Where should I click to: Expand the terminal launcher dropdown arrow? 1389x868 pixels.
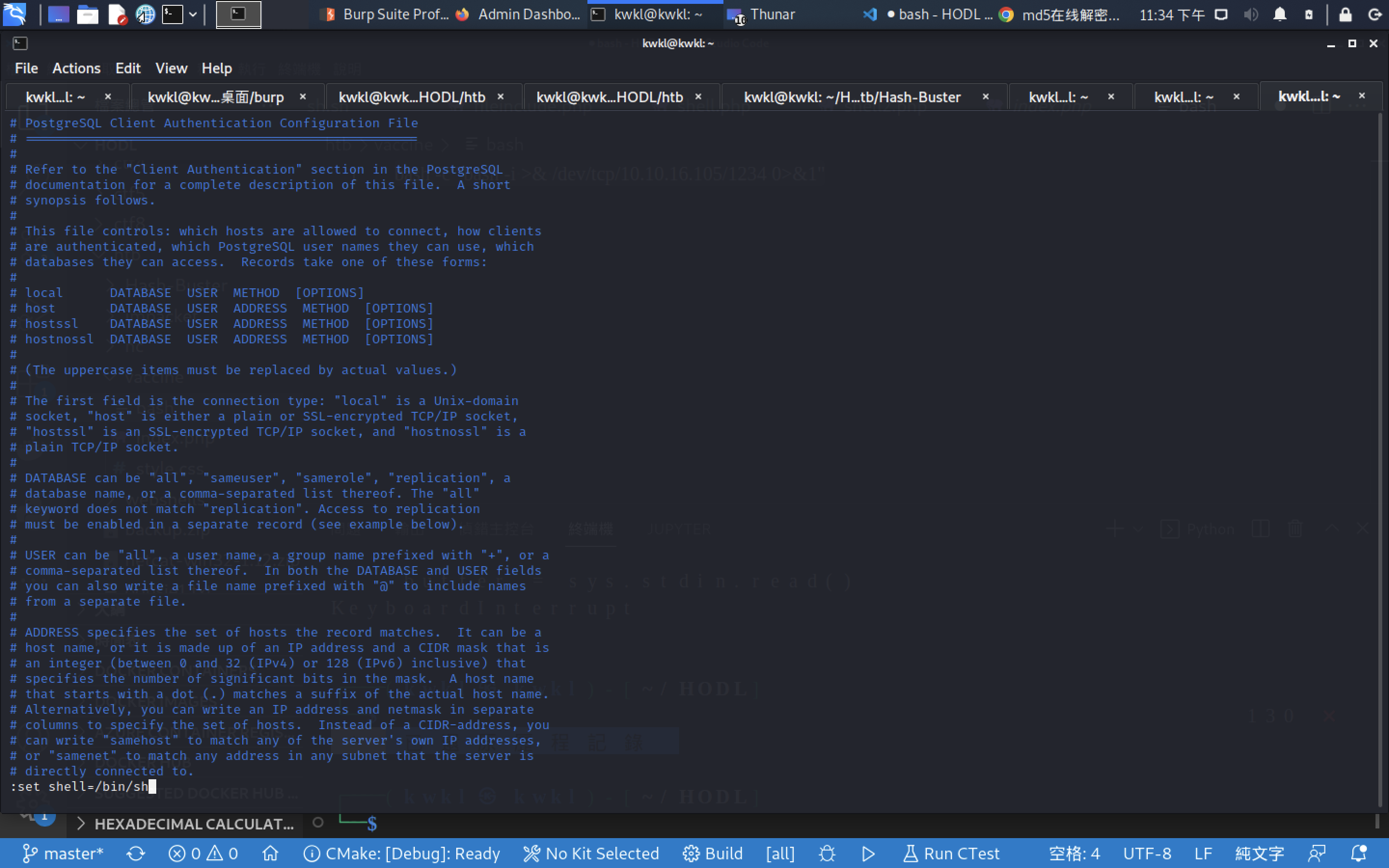pyautogui.click(x=193, y=14)
